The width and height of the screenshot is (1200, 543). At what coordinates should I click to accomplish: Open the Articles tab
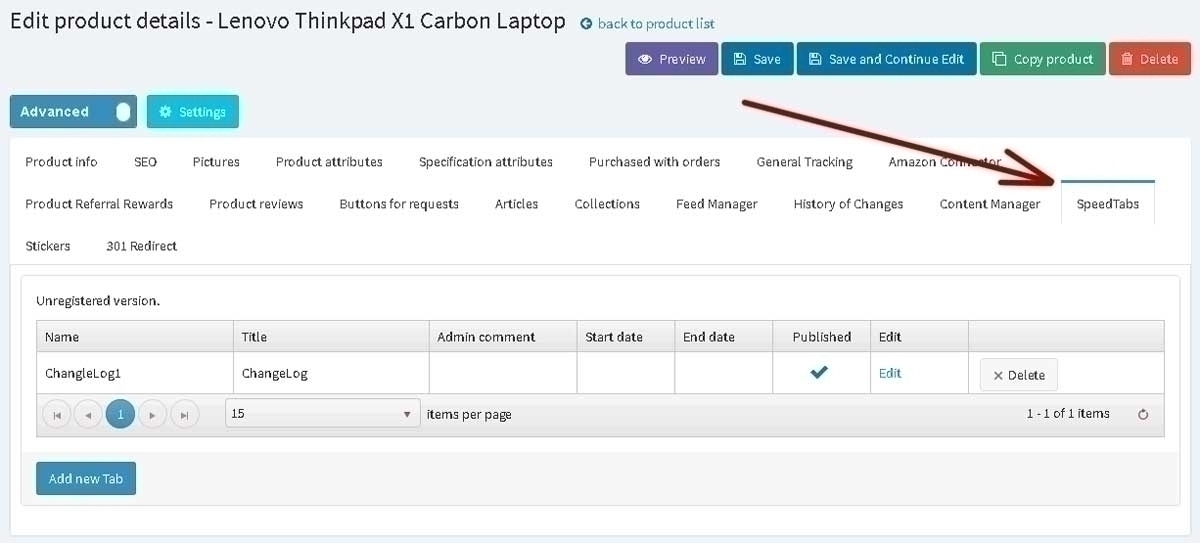click(x=516, y=204)
